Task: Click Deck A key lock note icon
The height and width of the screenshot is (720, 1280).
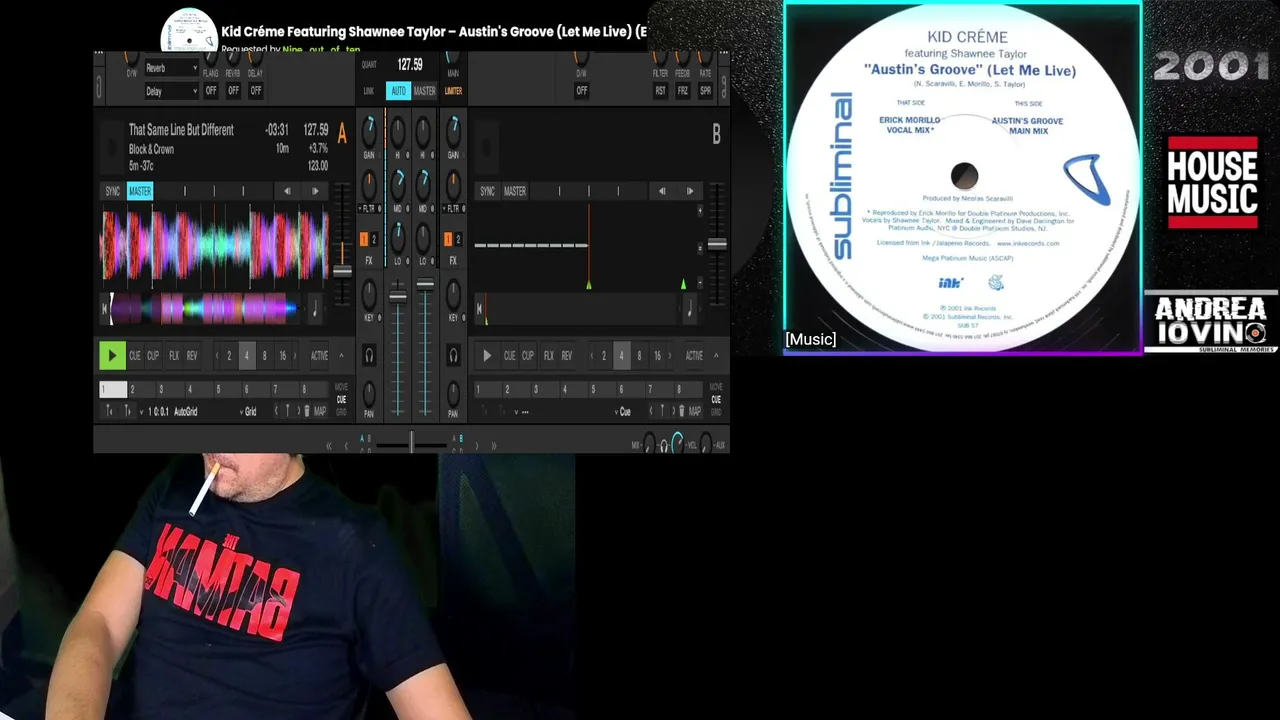Action: coord(314,310)
